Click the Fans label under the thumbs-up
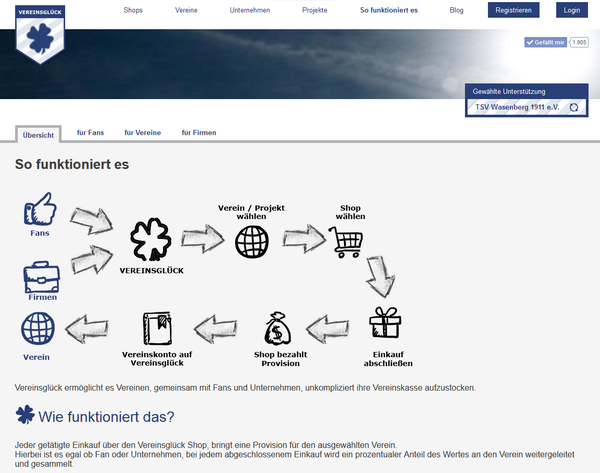The height and width of the screenshot is (473, 600). [40, 233]
